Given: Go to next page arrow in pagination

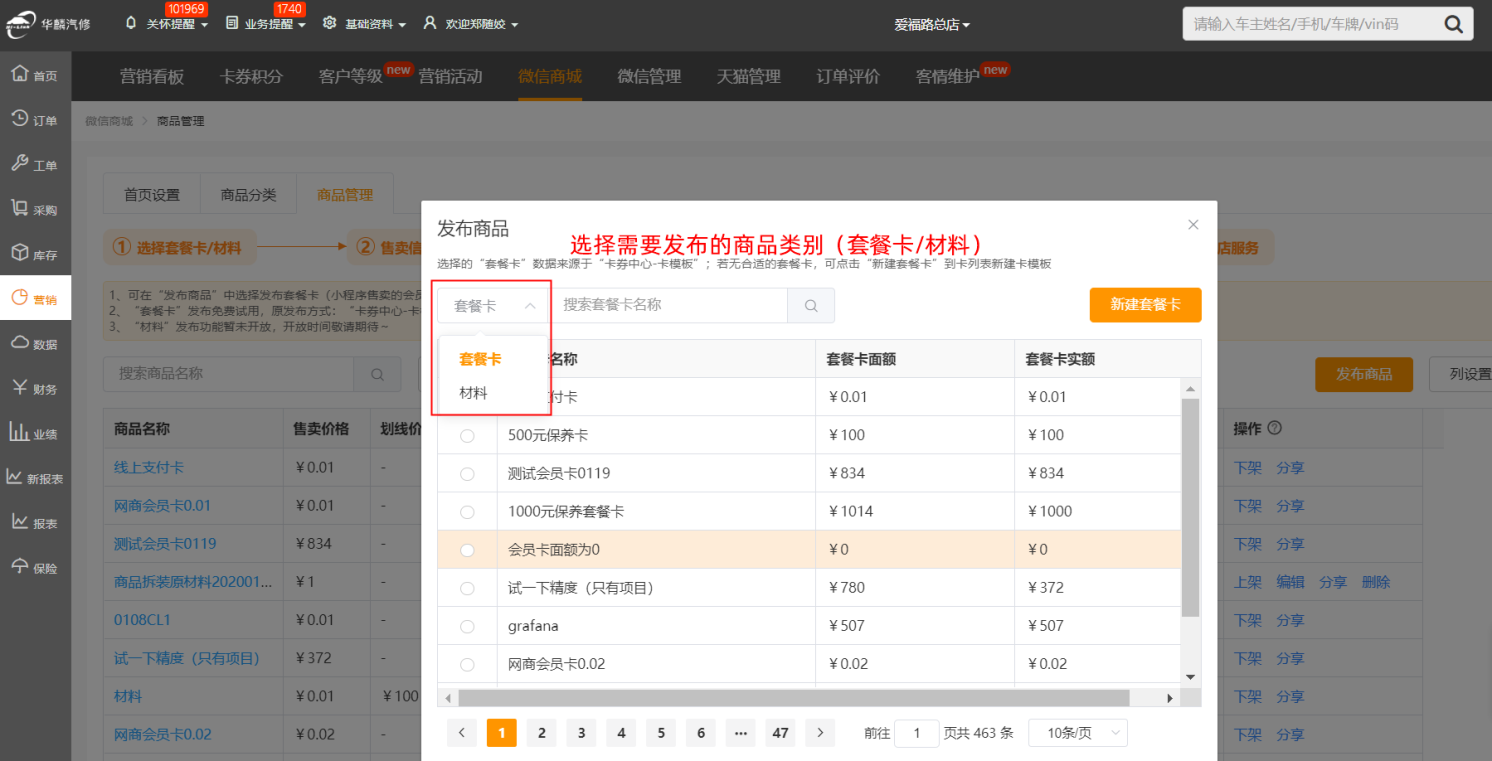Looking at the screenshot, I should click(x=820, y=733).
